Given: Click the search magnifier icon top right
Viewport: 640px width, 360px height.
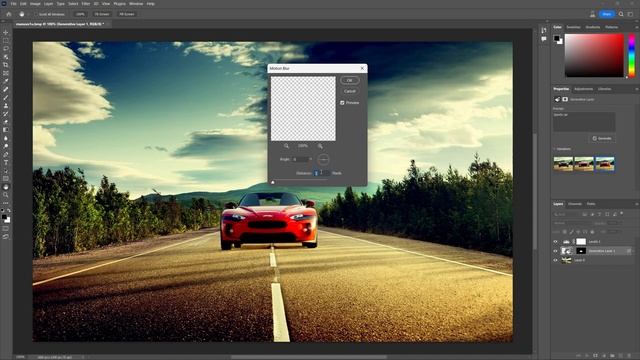Looking at the screenshot, I should point(621,14).
